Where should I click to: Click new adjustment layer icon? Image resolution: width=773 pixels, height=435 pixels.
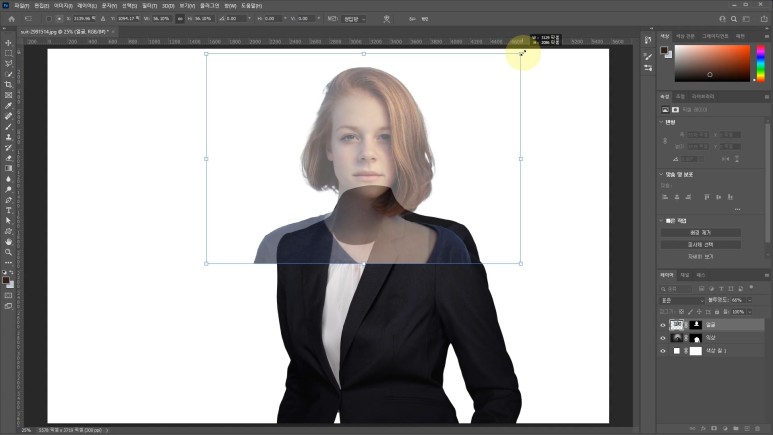click(x=725, y=429)
